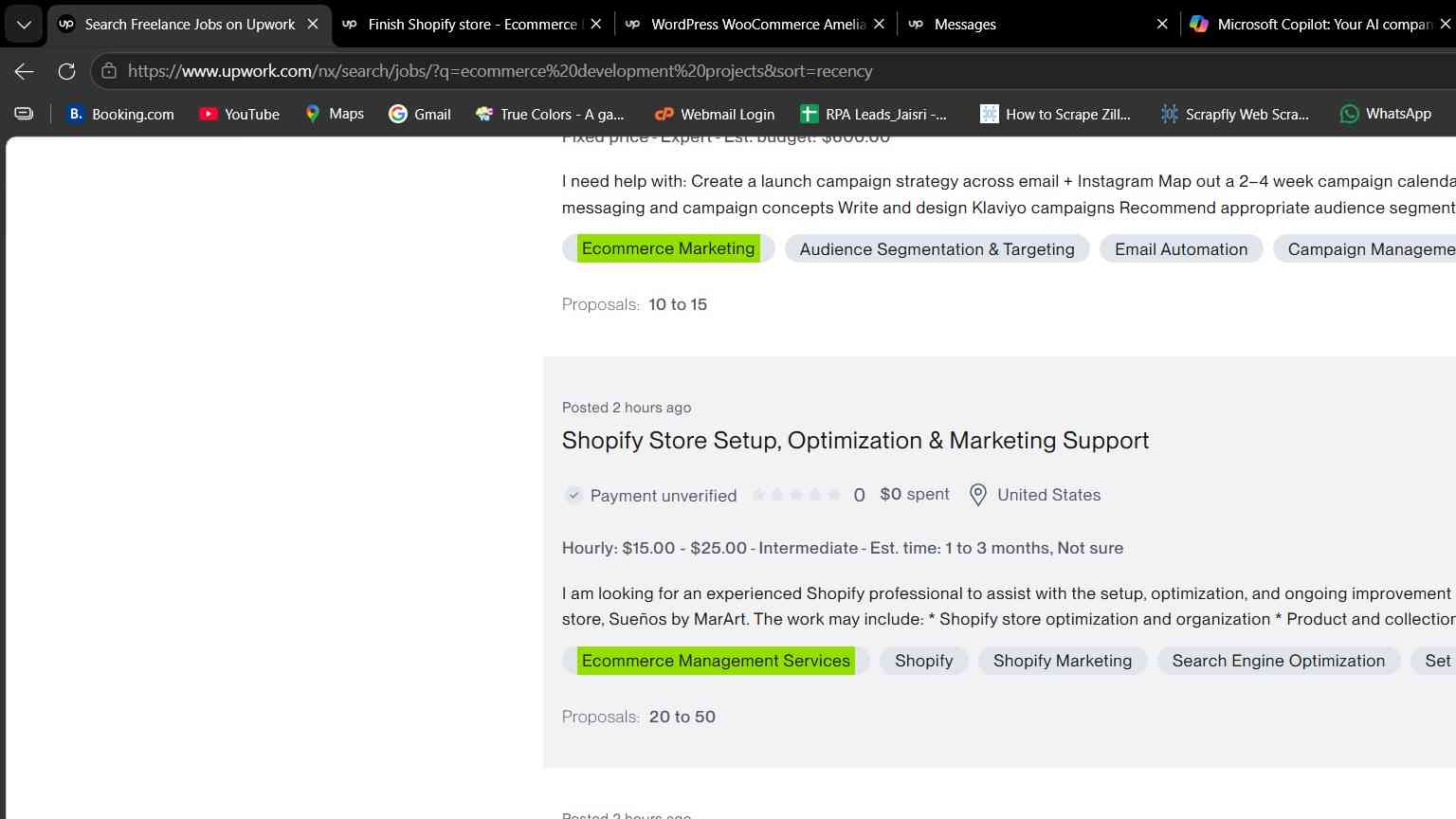1456x819 pixels.
Task: Open the Gmail bookmark
Action: (x=420, y=114)
